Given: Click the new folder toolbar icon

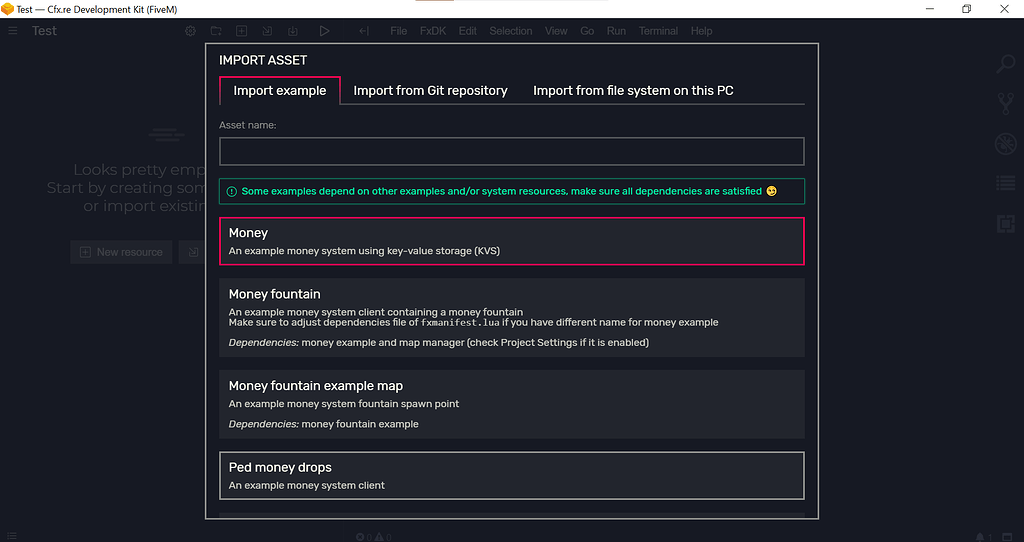Looking at the screenshot, I should point(217,31).
